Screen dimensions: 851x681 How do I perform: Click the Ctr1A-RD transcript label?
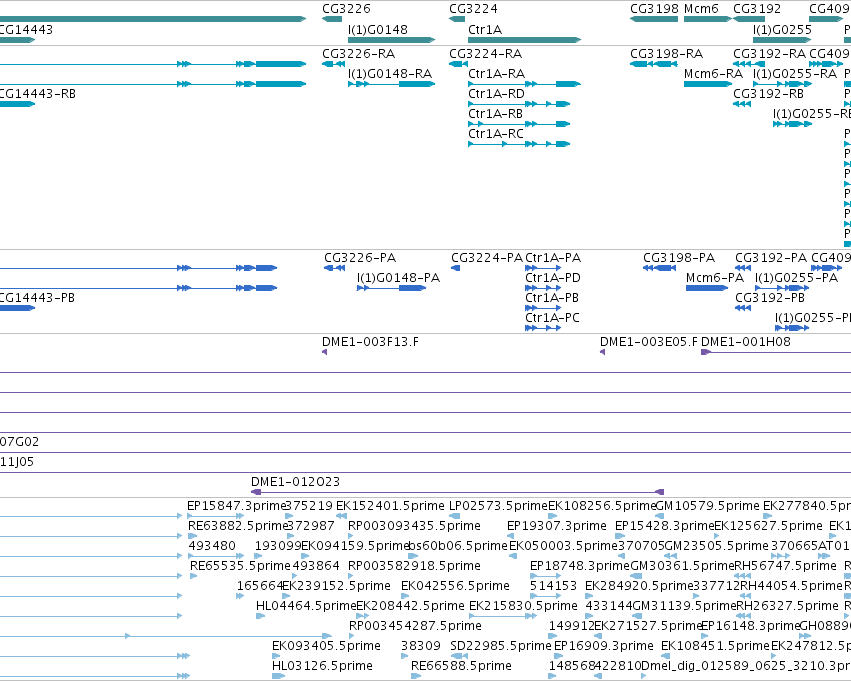point(497,93)
